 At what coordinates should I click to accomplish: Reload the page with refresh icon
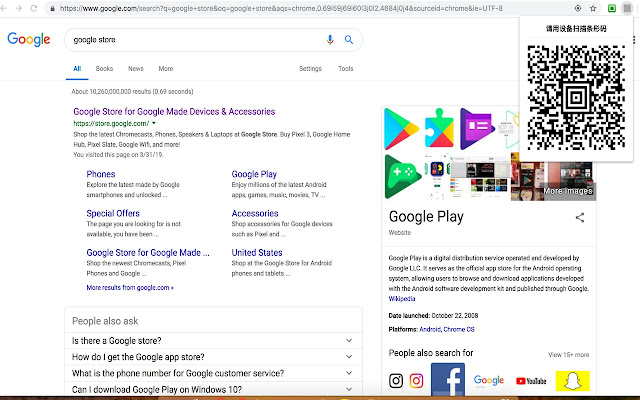pos(34,8)
